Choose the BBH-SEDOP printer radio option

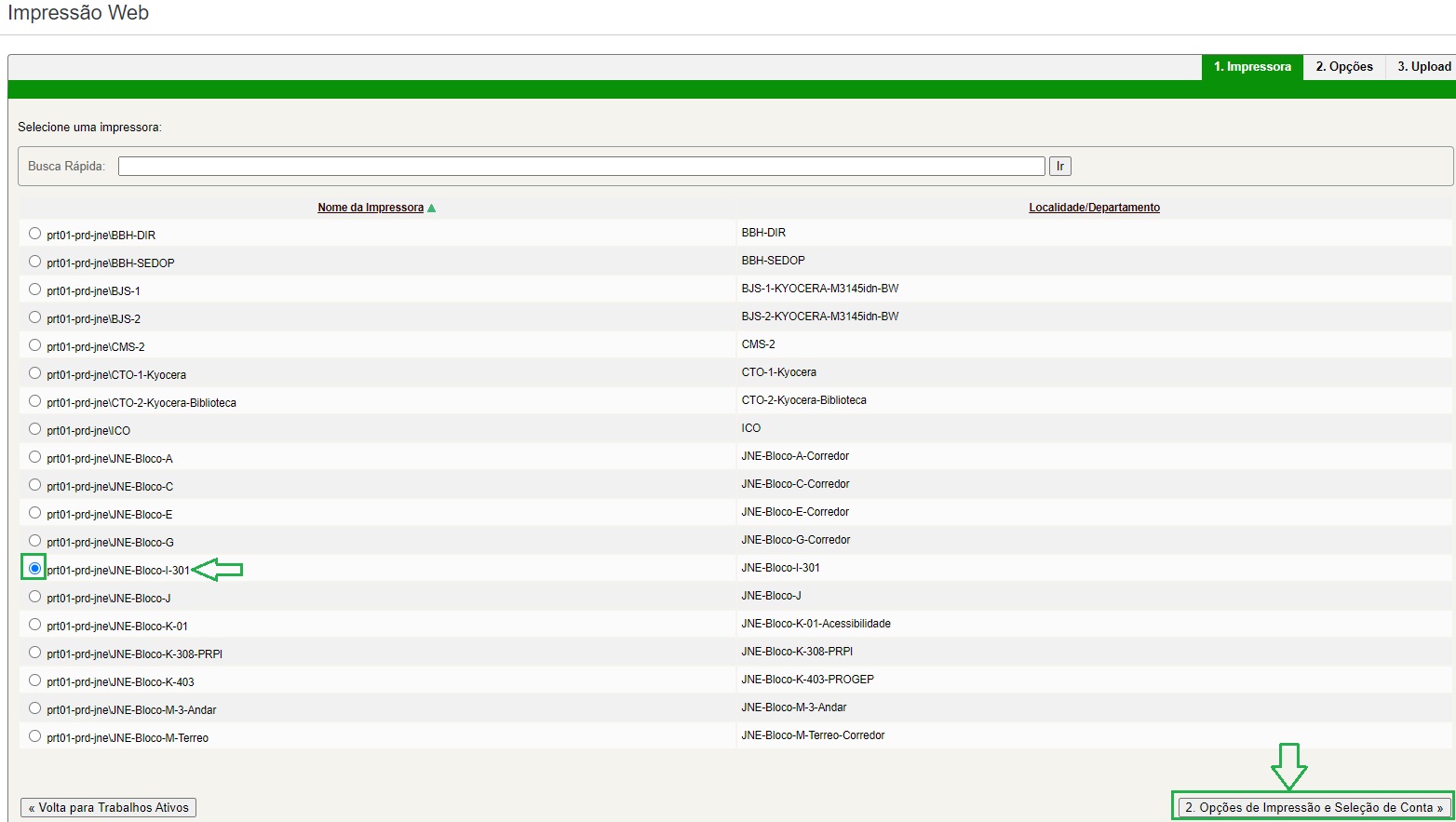34,262
